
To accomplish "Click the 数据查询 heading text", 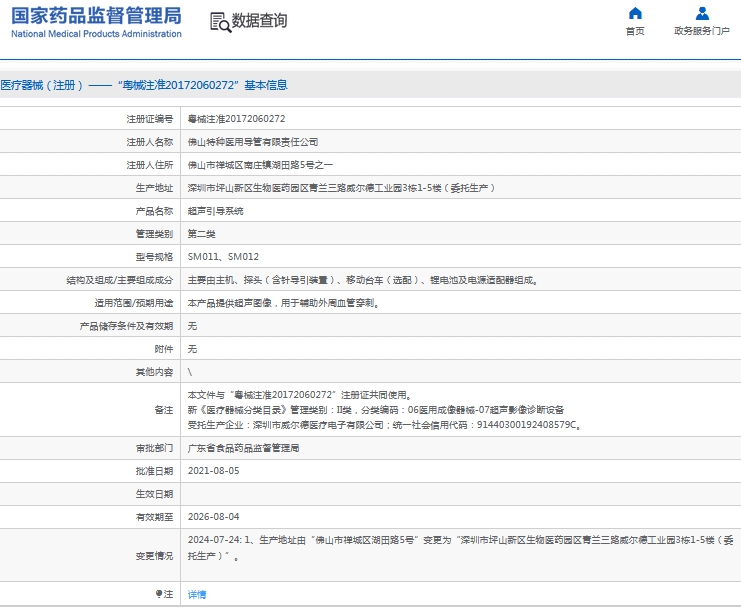I will 259,21.
